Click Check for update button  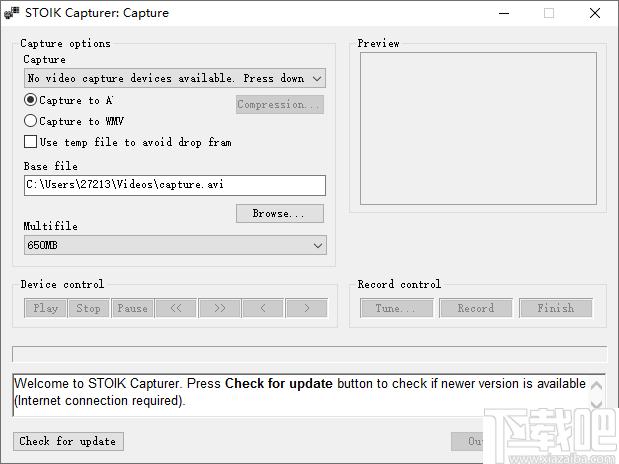68,441
